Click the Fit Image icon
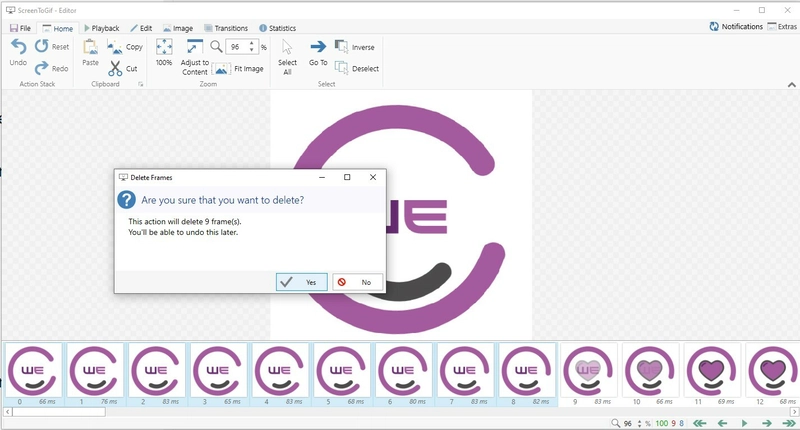 [x=221, y=68]
